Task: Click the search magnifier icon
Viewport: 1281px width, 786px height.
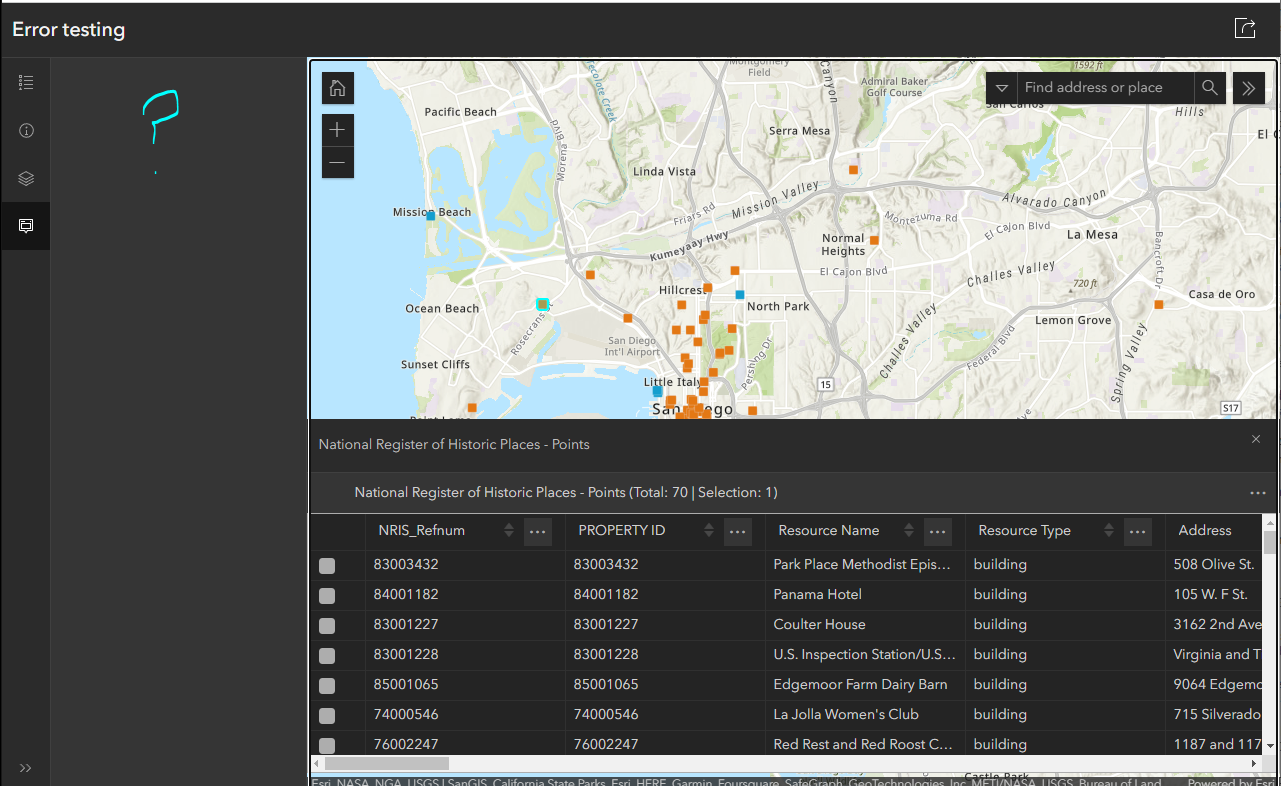Action: coord(1209,87)
